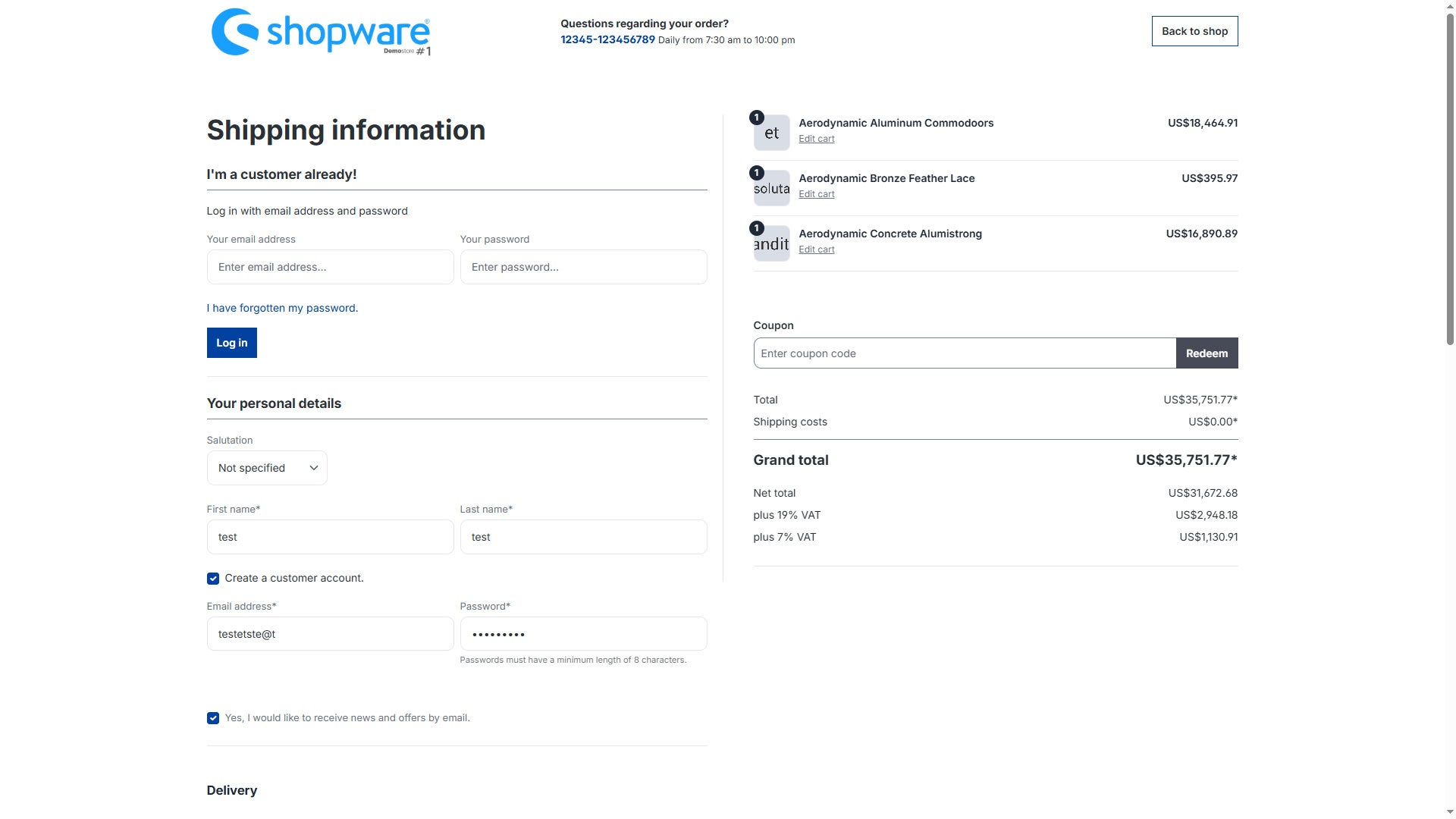Screen dimensions: 1456x819
Task: Select the Aerodynamic Aluminum Commodoors product name
Action: 896,123
